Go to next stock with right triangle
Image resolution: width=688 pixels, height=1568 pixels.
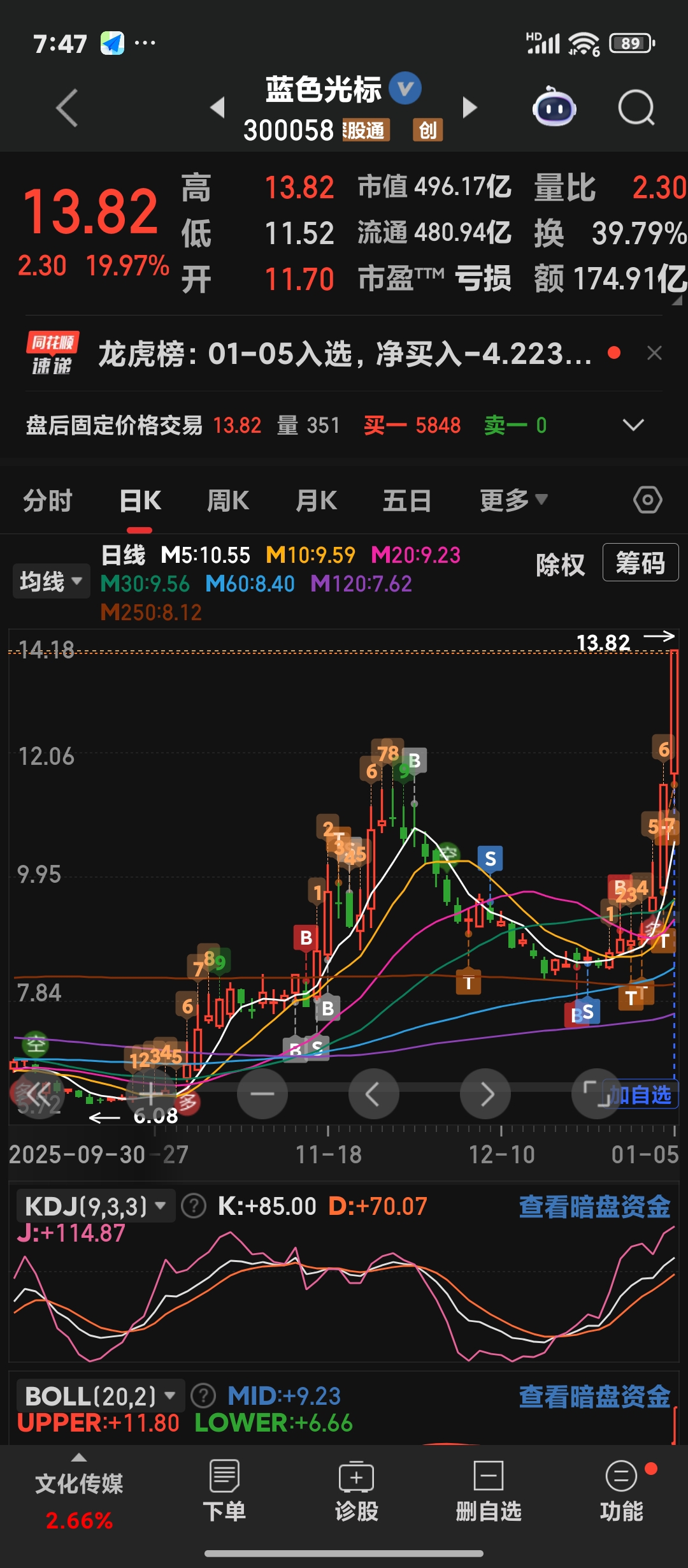point(469,107)
